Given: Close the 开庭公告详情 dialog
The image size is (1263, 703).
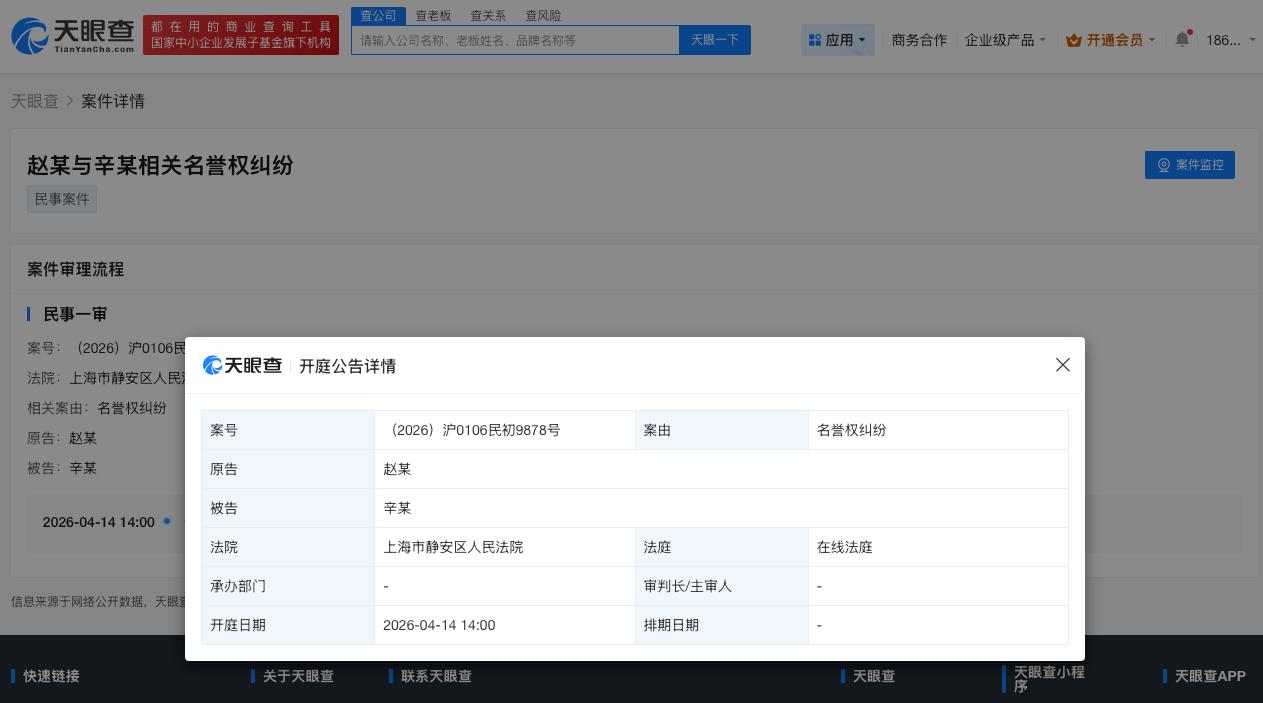Looking at the screenshot, I should pos(1063,365).
